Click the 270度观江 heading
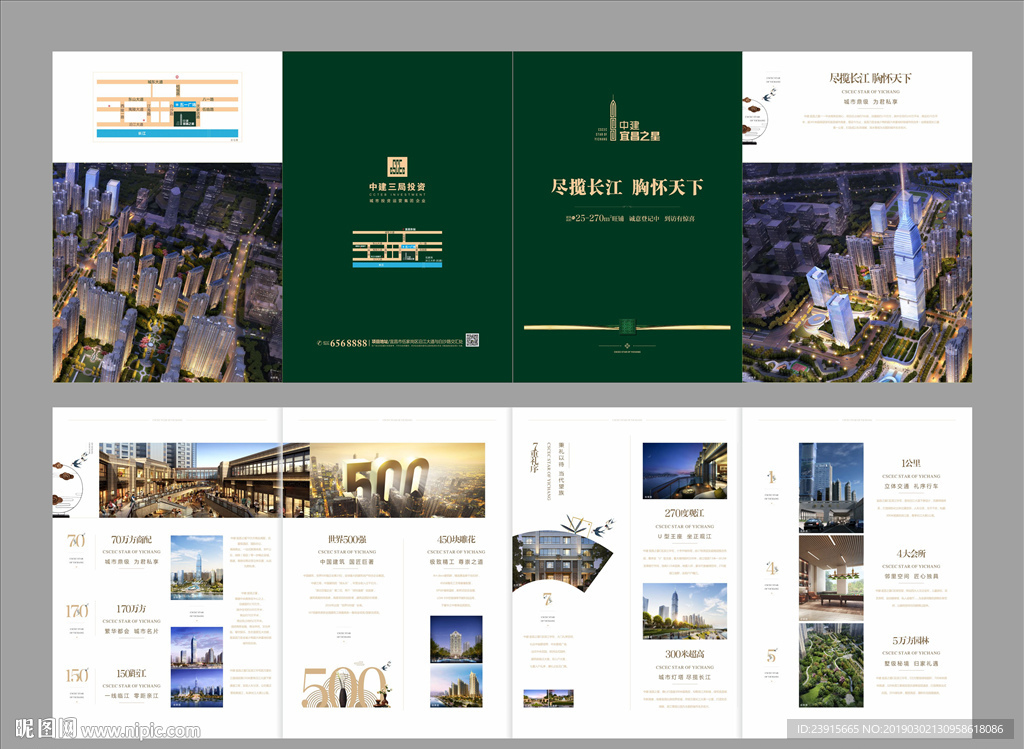This screenshot has width=1024, height=749. click(x=684, y=513)
